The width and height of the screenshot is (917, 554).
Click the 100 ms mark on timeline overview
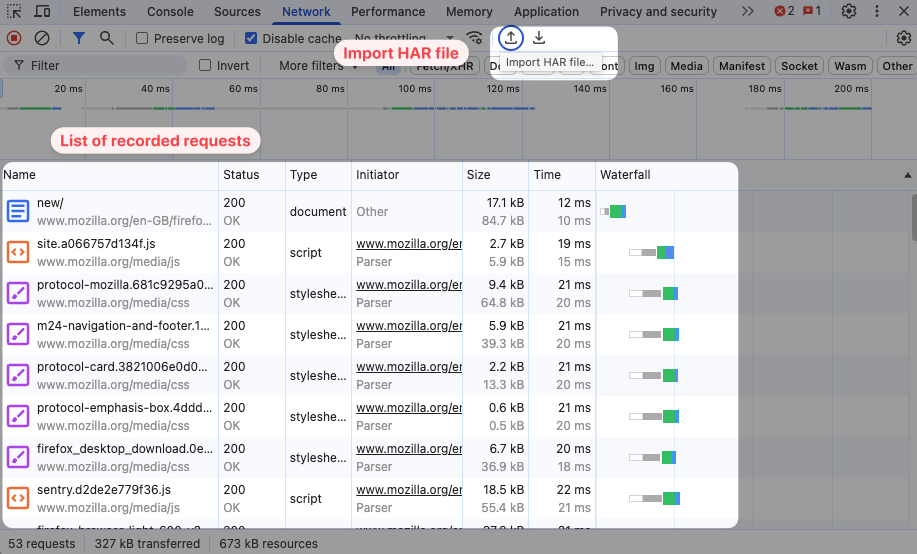point(415,89)
